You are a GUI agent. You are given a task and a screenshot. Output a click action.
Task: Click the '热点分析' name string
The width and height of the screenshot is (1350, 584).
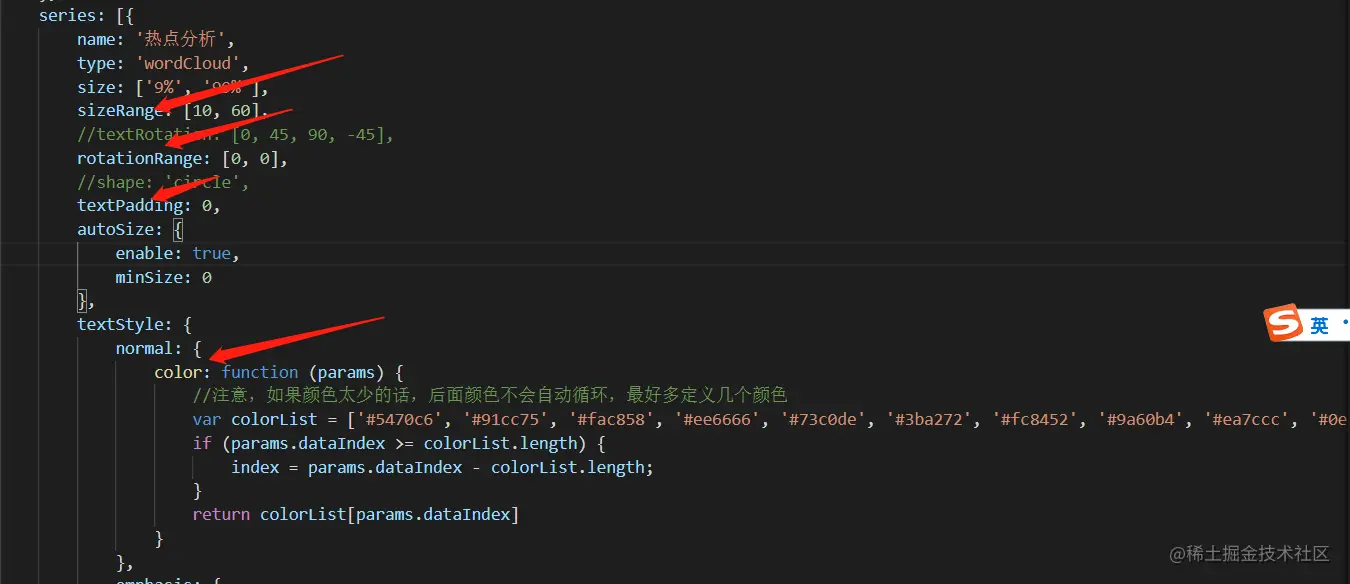click(x=182, y=39)
